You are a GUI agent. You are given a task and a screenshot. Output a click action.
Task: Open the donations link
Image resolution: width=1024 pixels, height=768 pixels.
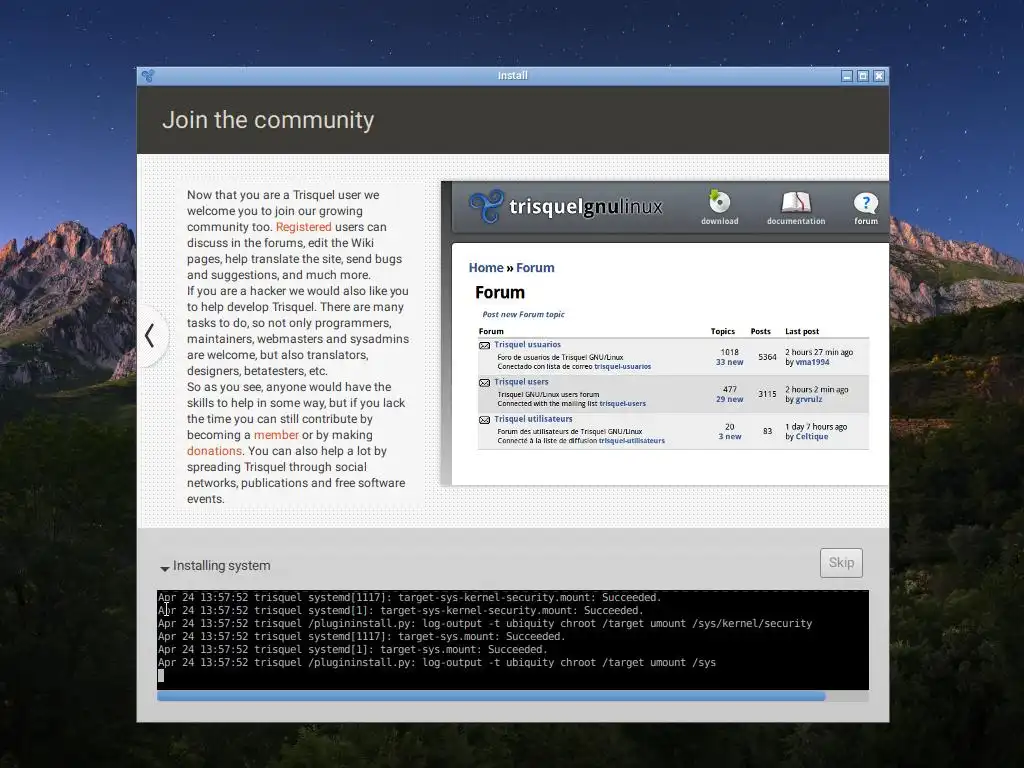click(x=214, y=451)
